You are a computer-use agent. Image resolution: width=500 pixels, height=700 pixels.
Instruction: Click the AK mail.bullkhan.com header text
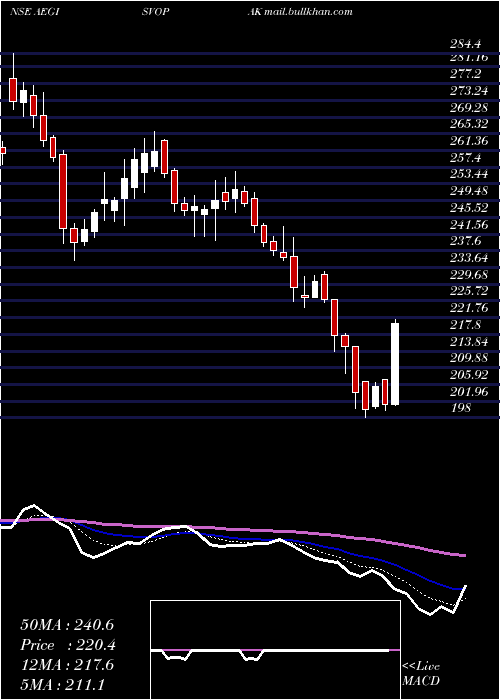click(300, 12)
